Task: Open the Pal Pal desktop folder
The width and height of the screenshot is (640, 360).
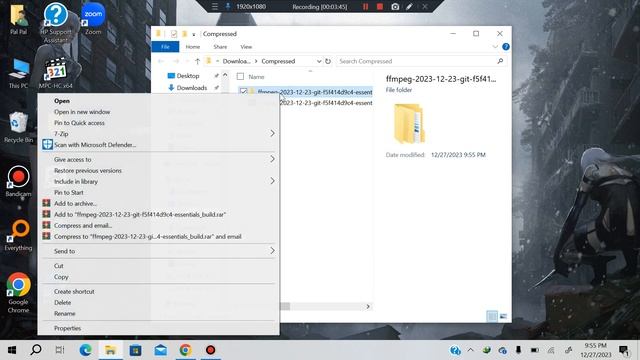Action: point(18,20)
